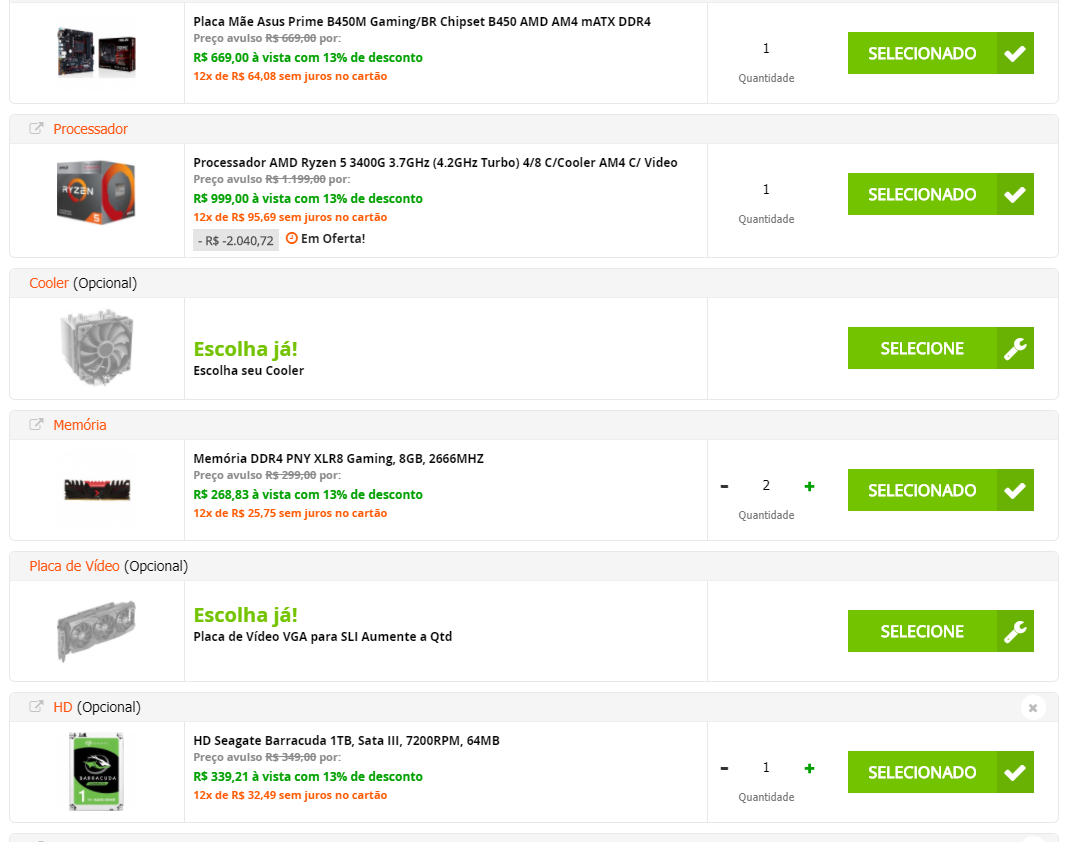Decrease HD Seagate quantity with minus
The height and width of the screenshot is (842, 1089).
click(x=724, y=768)
